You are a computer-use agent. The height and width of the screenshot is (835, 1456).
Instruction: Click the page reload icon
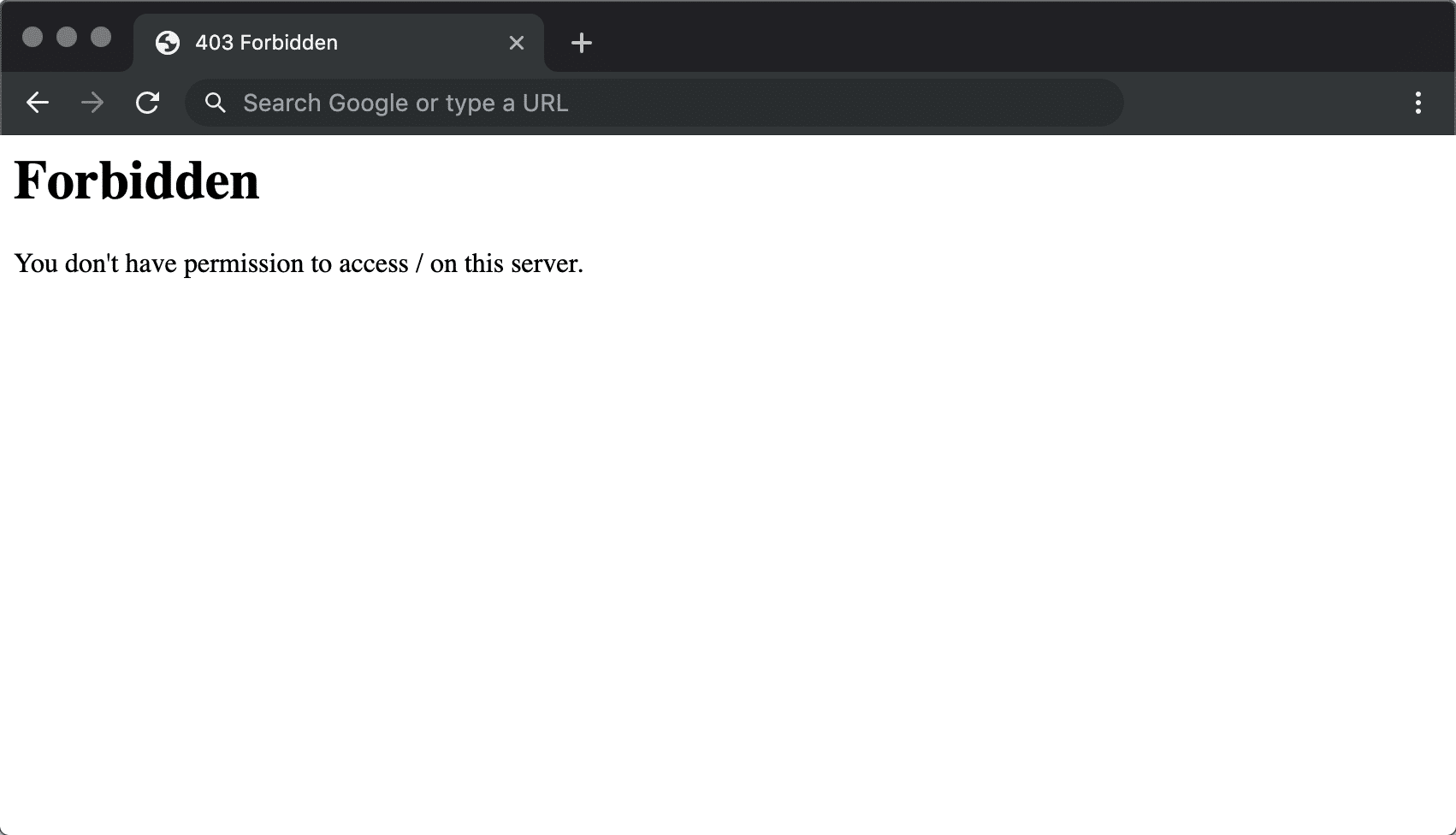pyautogui.click(x=148, y=103)
